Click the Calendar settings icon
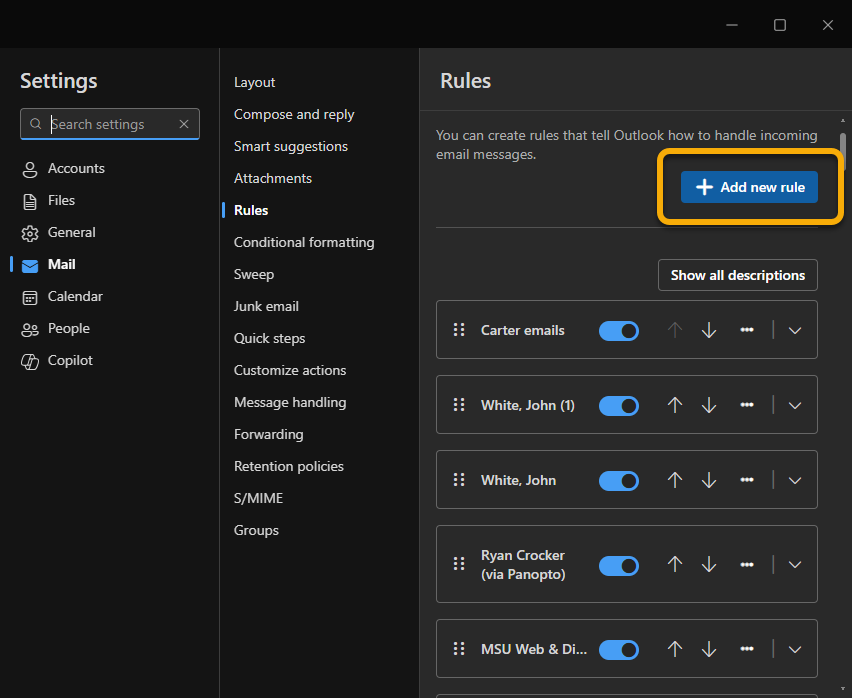The height and width of the screenshot is (698, 852). point(29,296)
